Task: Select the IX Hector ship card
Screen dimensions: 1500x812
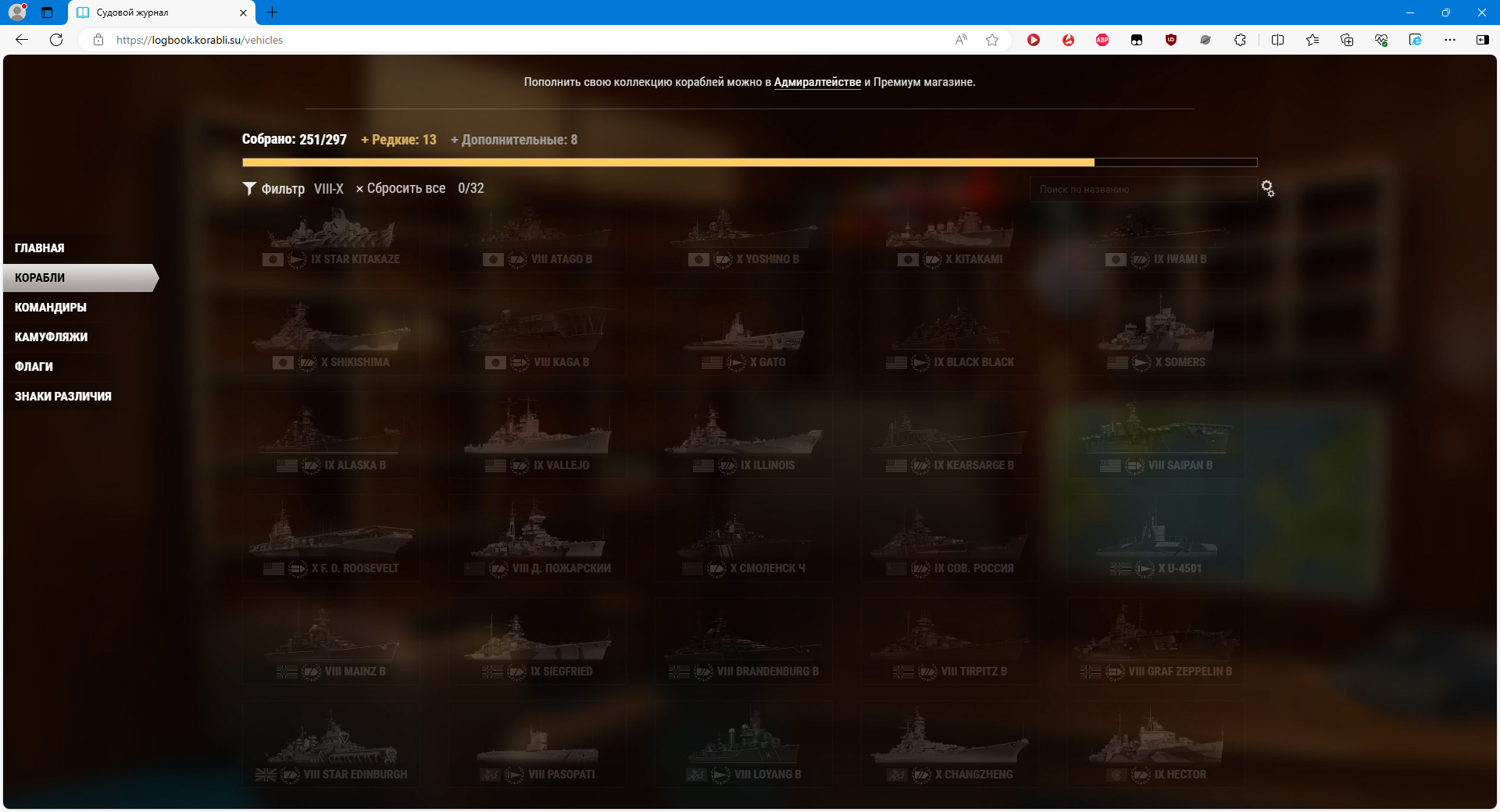Action: 1156,744
